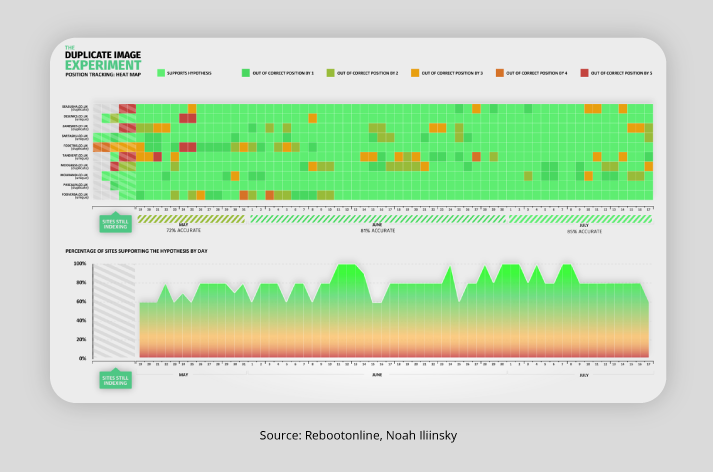Click 'Percentage of sites supporting the hypothesis' heading

pos(136,249)
